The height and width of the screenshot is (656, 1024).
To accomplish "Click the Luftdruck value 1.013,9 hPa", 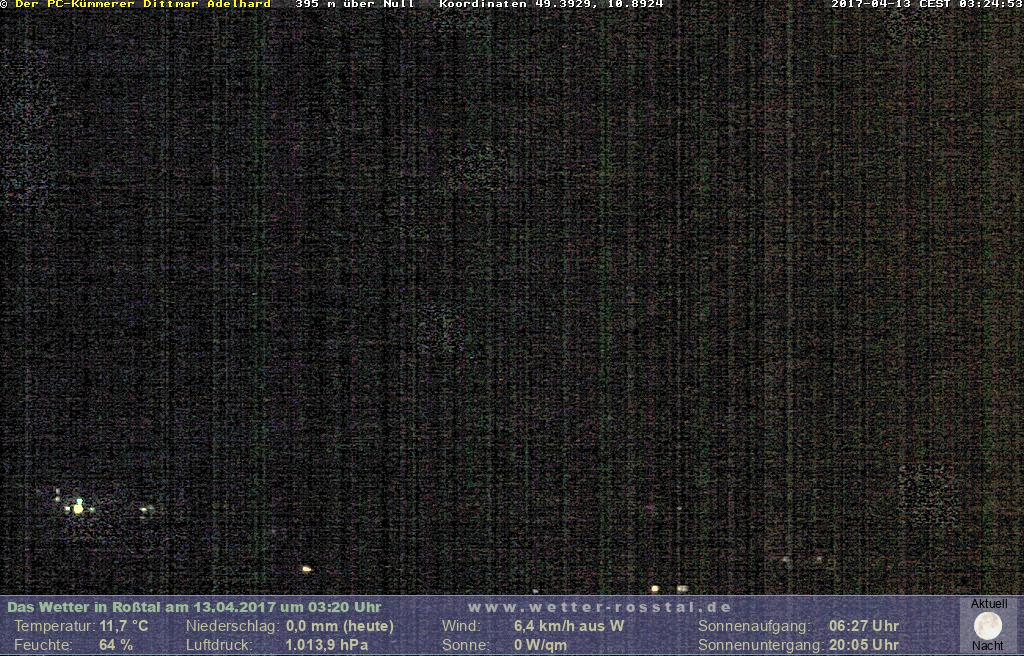I will point(327,645).
